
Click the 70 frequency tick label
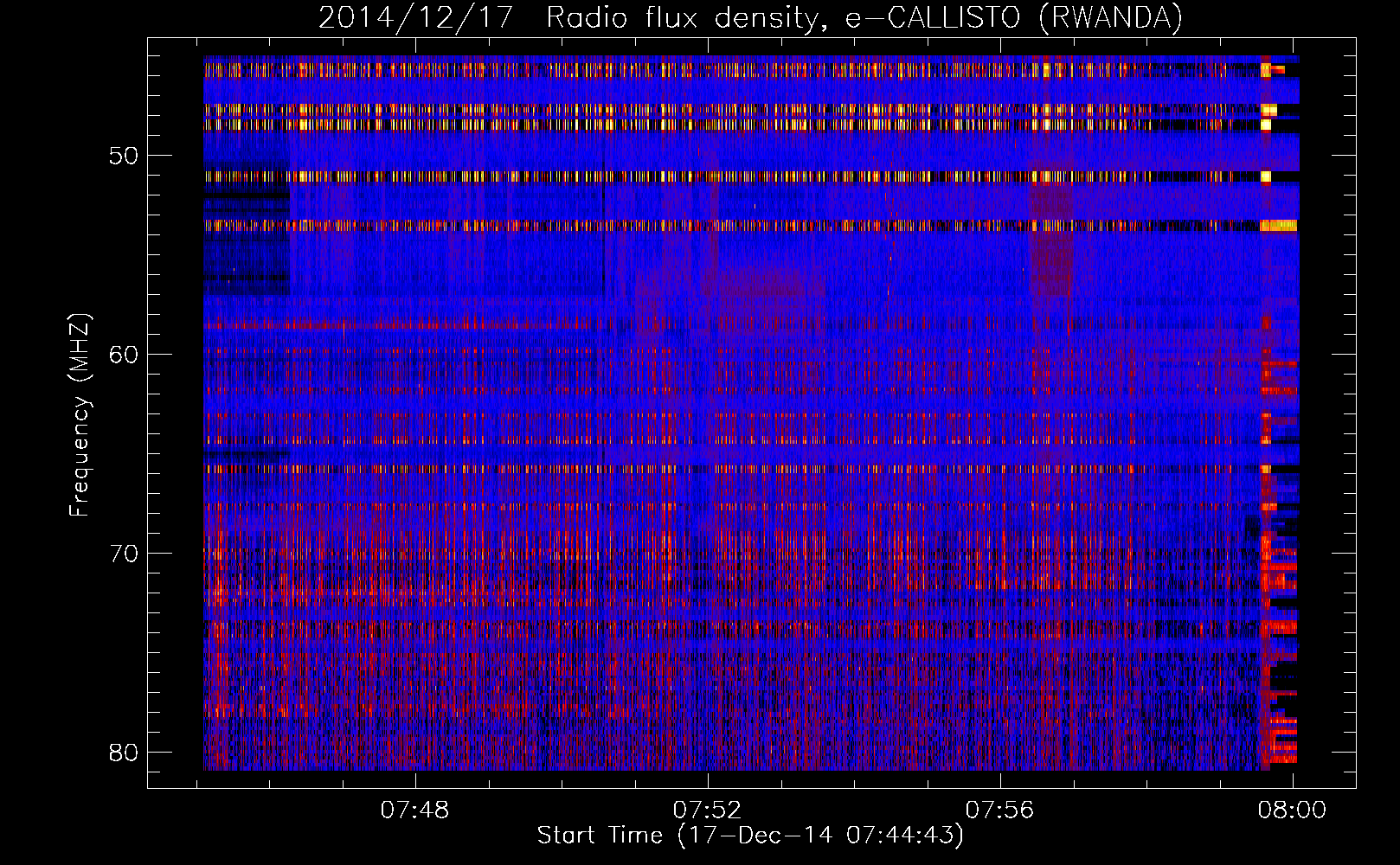124,553
